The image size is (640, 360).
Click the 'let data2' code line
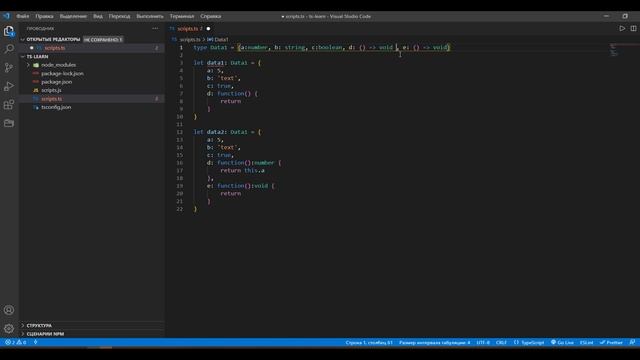[x=227, y=132]
